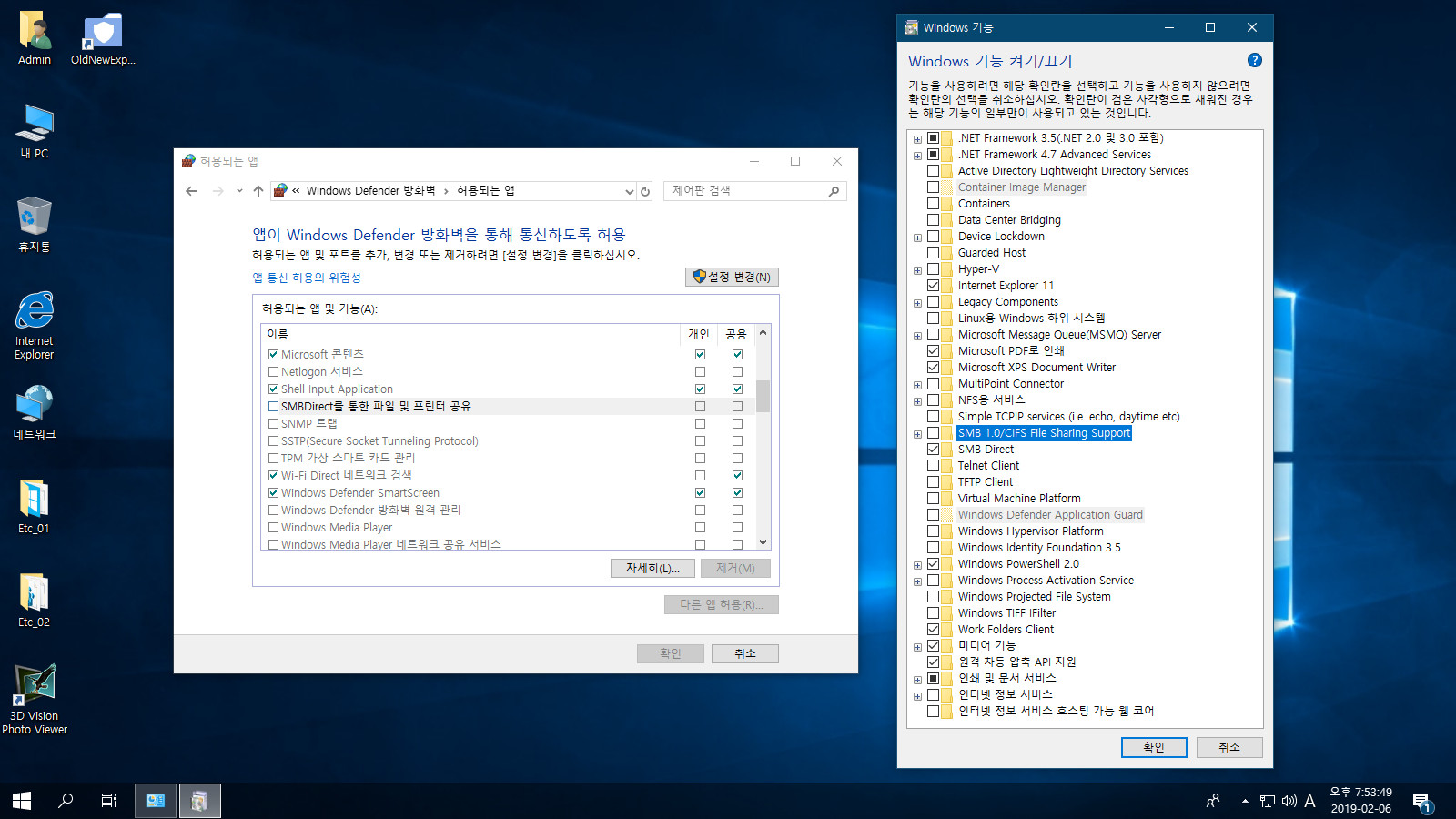
Task: Toggle Internet Explorer 11 feature checkbox
Action: tap(933, 286)
